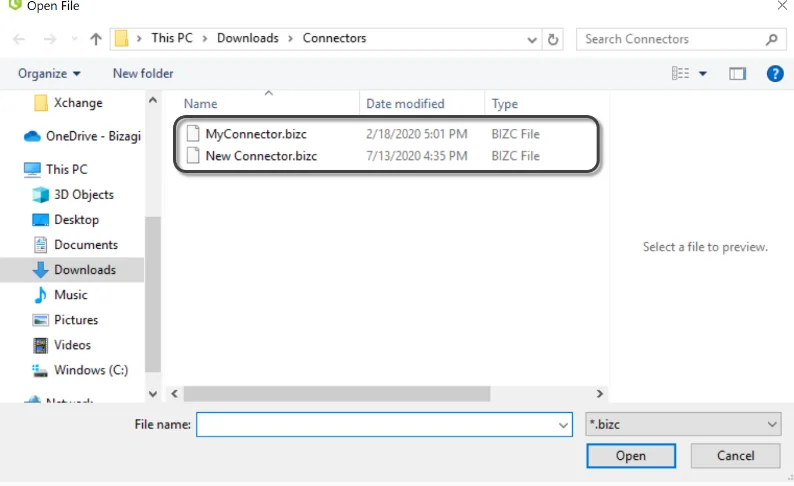Click the 3D Objects cube icon
Screen dimensions: 794x486
[x=40, y=195]
